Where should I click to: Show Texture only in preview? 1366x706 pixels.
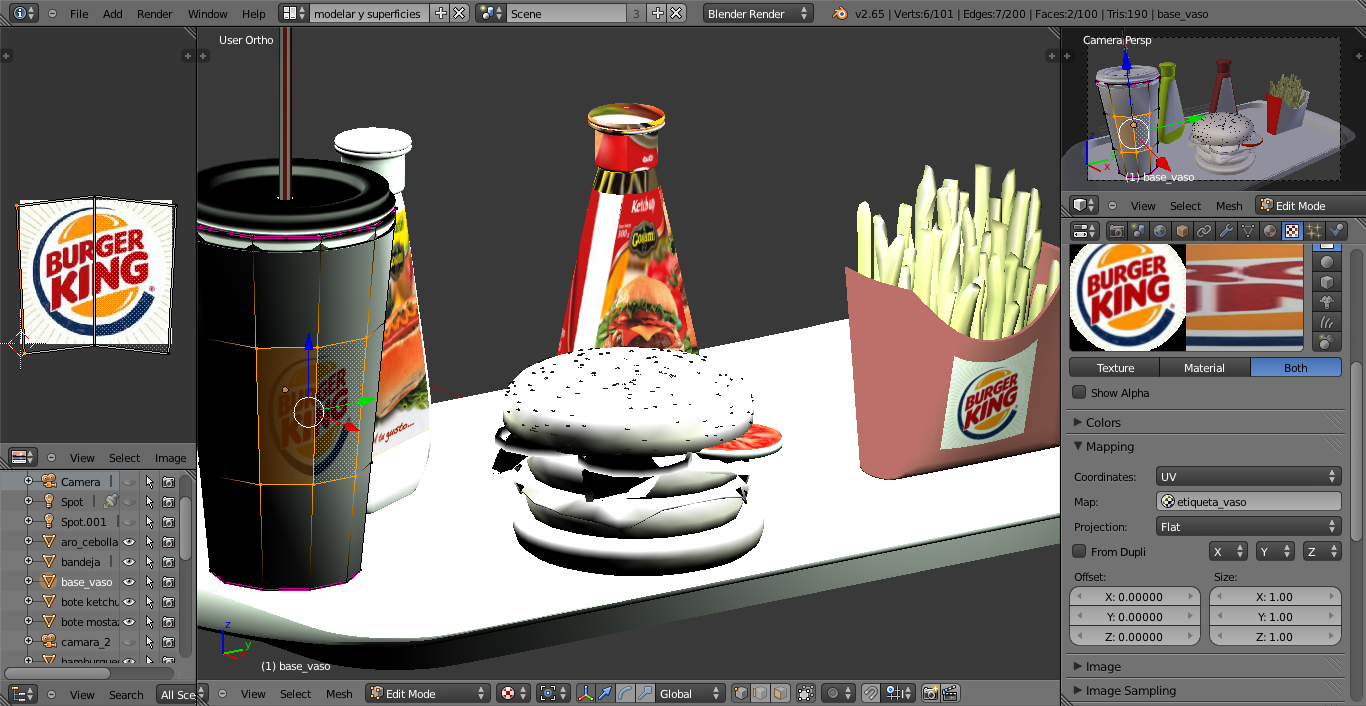1115,368
